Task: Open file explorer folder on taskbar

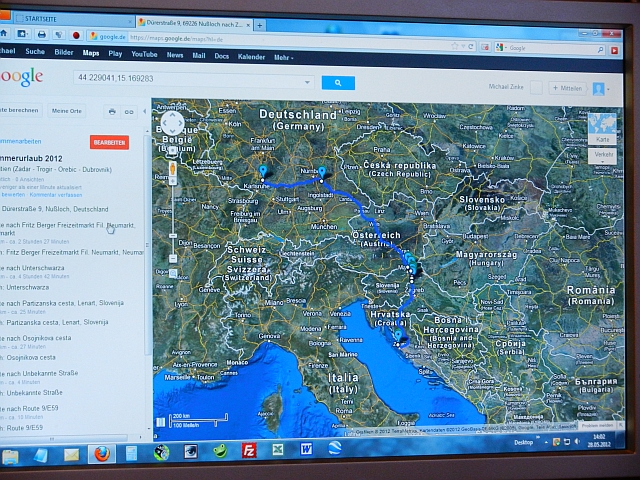Action: click(10, 457)
